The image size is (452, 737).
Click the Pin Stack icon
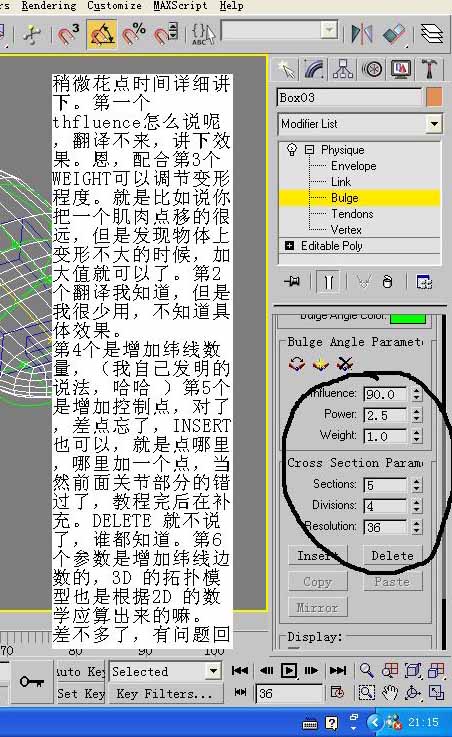tap(292, 282)
